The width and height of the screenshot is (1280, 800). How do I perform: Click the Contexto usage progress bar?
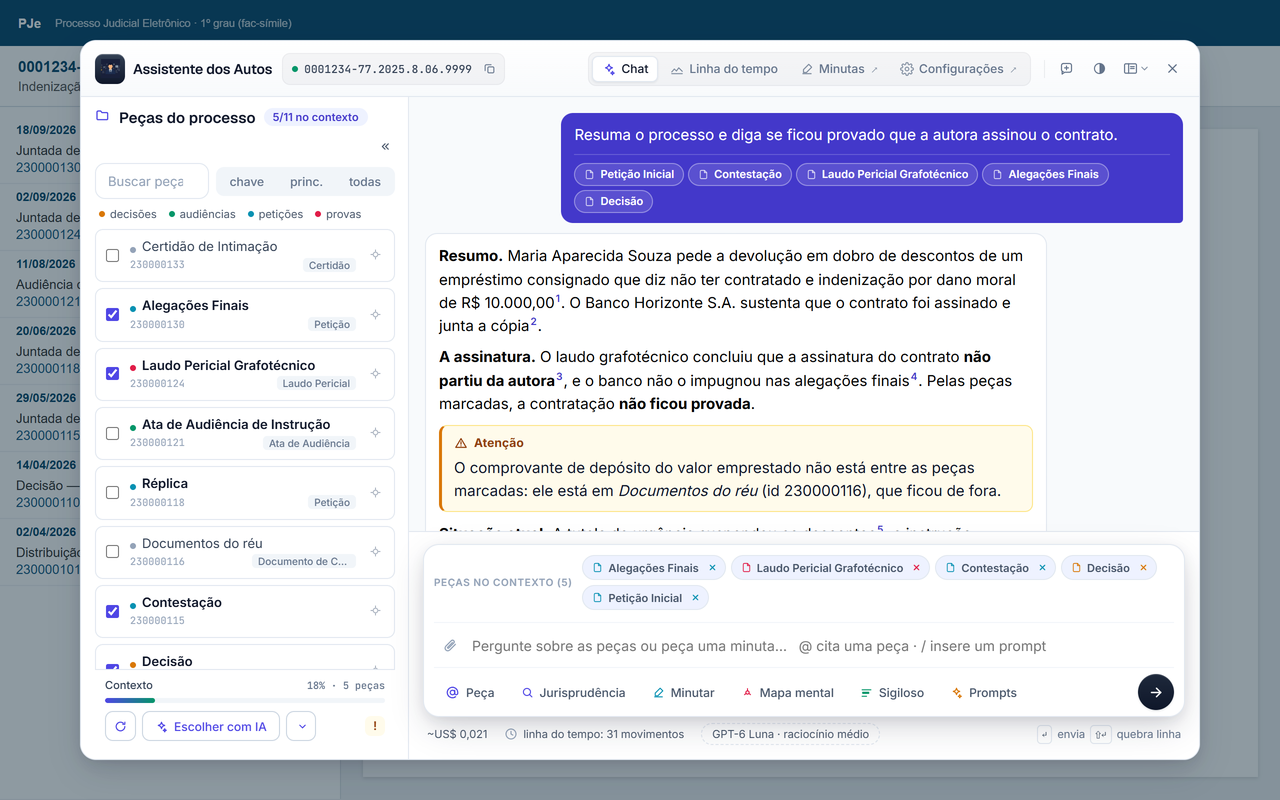click(245, 701)
